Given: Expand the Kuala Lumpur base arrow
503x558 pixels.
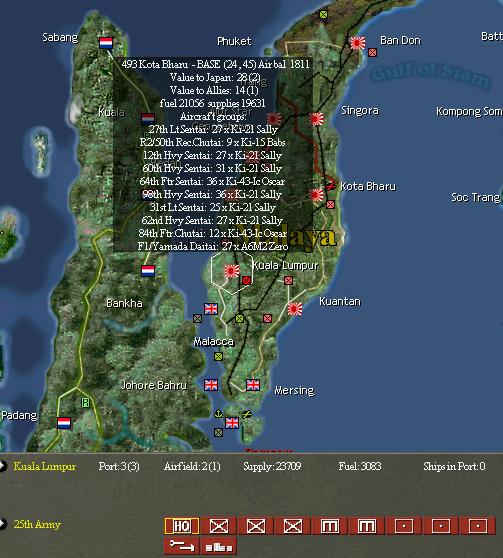Looking at the screenshot, I should pyautogui.click(x=3, y=466).
